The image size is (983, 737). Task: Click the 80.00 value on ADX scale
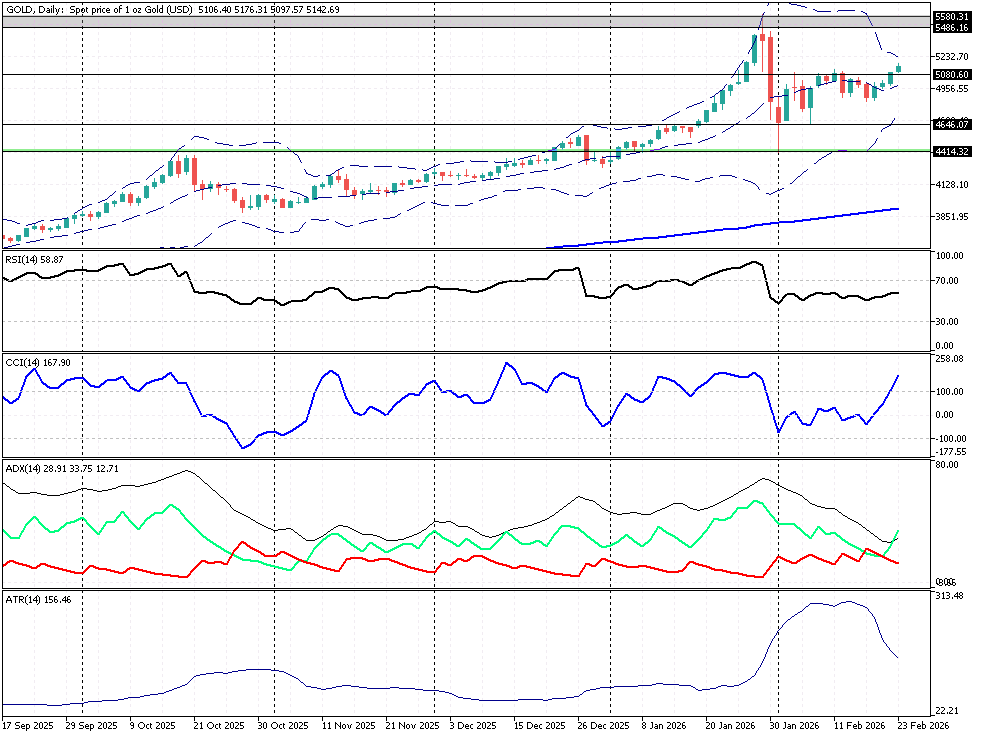(x=947, y=464)
